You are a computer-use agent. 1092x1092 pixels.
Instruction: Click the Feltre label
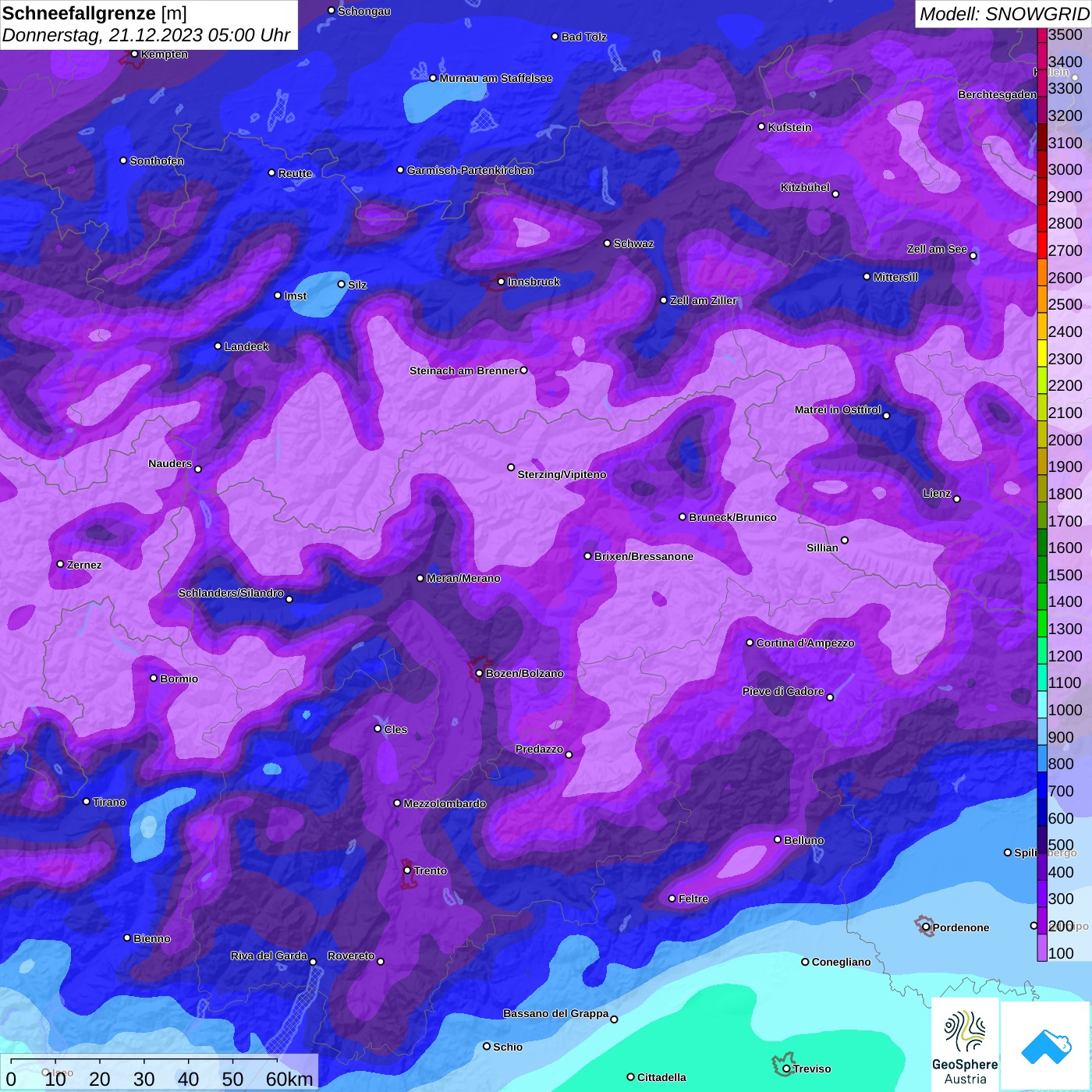pos(693,899)
